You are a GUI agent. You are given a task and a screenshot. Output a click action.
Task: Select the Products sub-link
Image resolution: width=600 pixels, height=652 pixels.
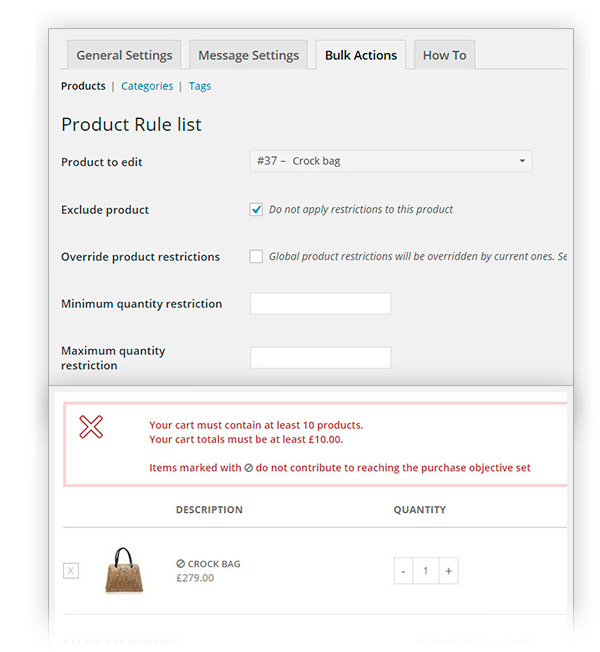83,86
